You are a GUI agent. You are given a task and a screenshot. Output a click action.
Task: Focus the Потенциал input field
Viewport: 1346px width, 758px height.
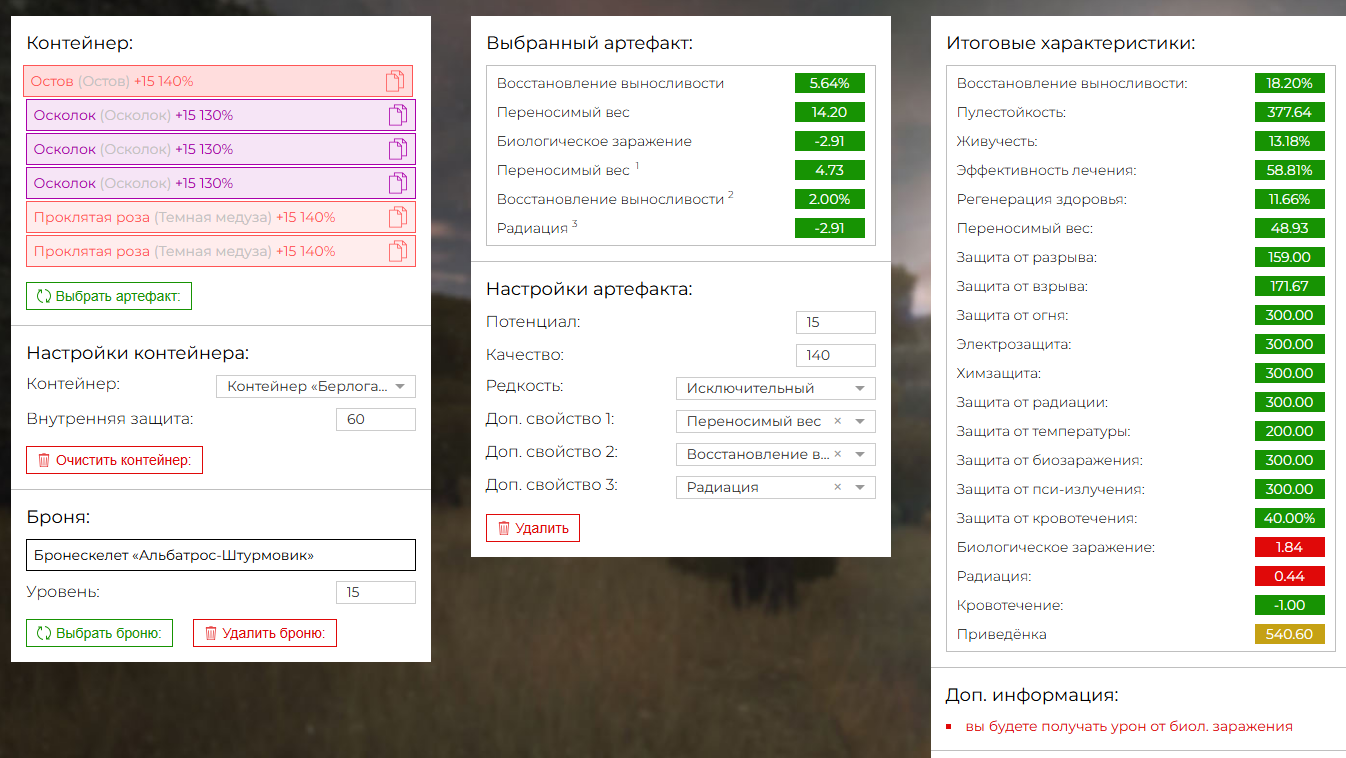point(835,322)
